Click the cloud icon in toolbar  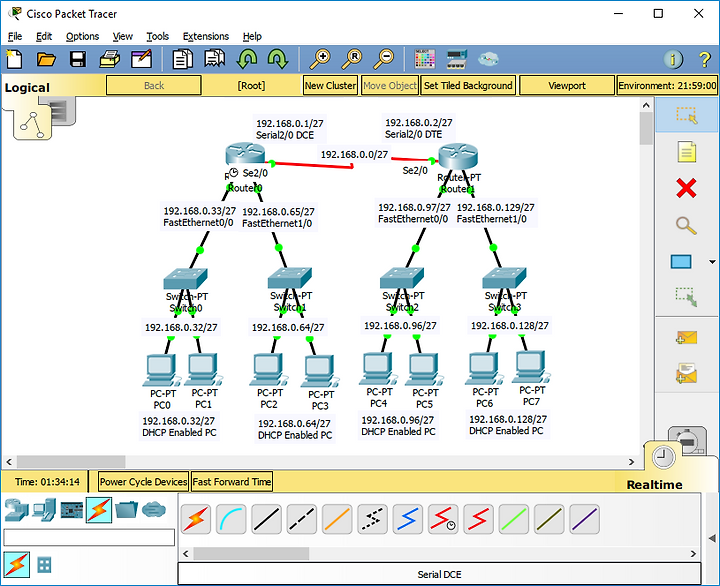(488, 59)
